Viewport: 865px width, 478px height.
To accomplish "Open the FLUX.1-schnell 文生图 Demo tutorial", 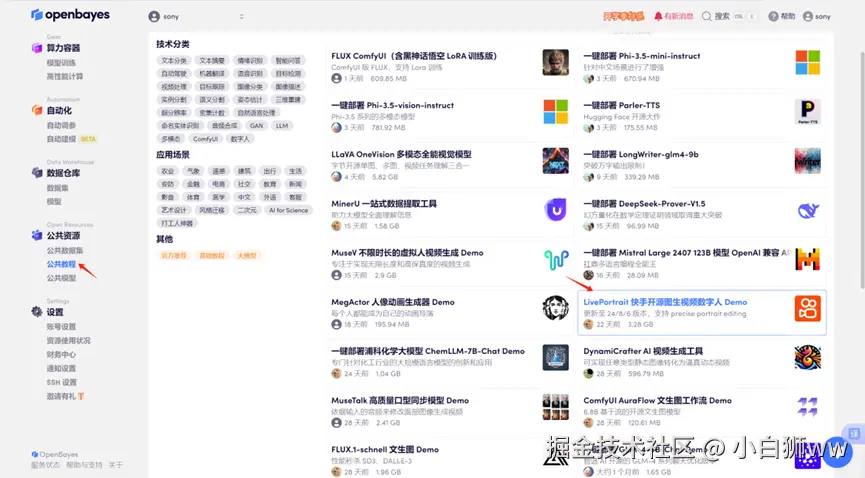I will point(385,449).
